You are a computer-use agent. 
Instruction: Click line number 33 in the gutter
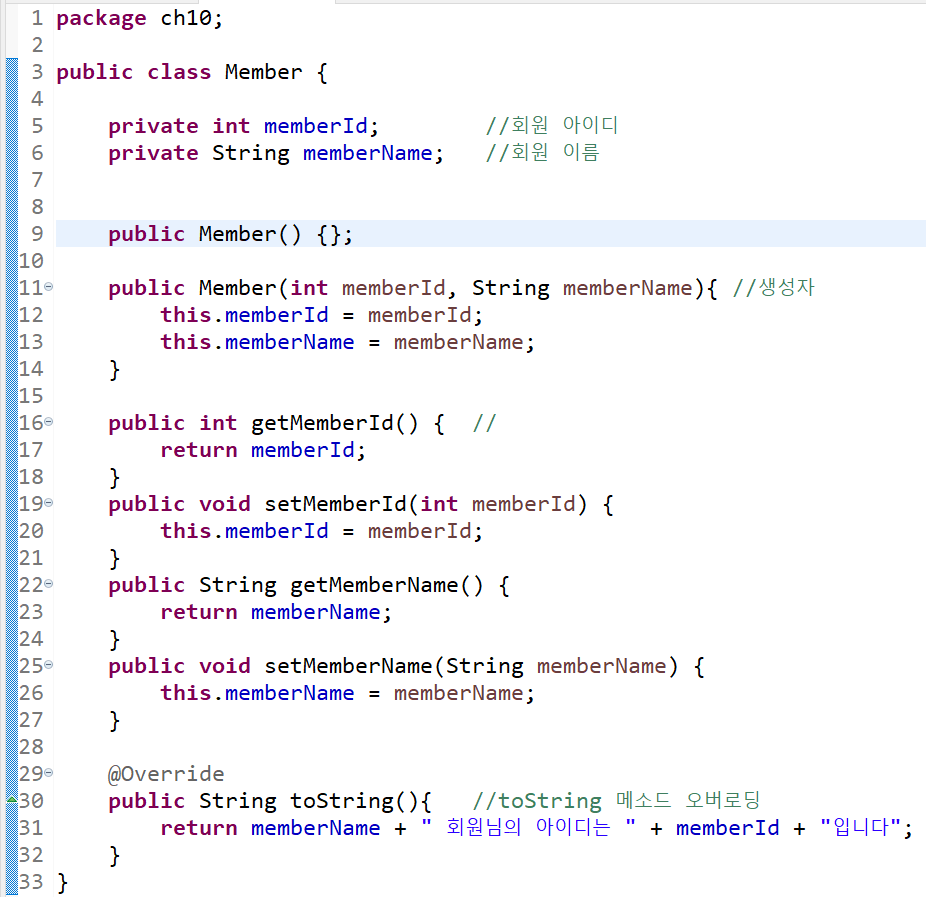click(31, 882)
